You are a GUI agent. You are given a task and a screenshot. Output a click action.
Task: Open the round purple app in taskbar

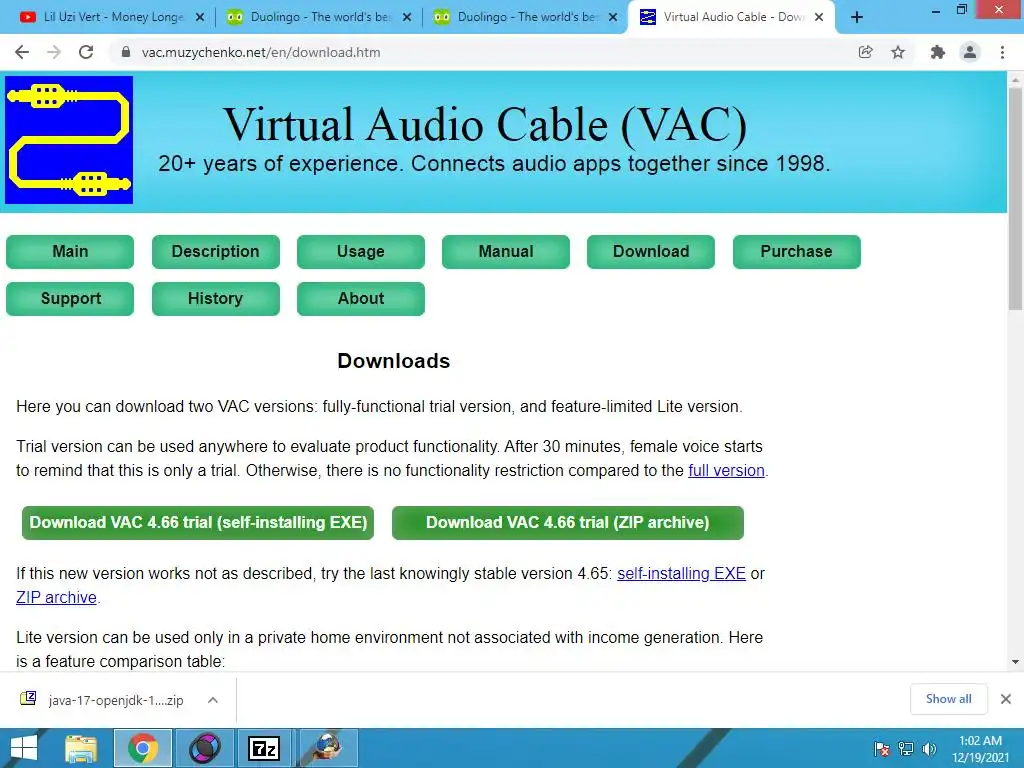tap(204, 748)
